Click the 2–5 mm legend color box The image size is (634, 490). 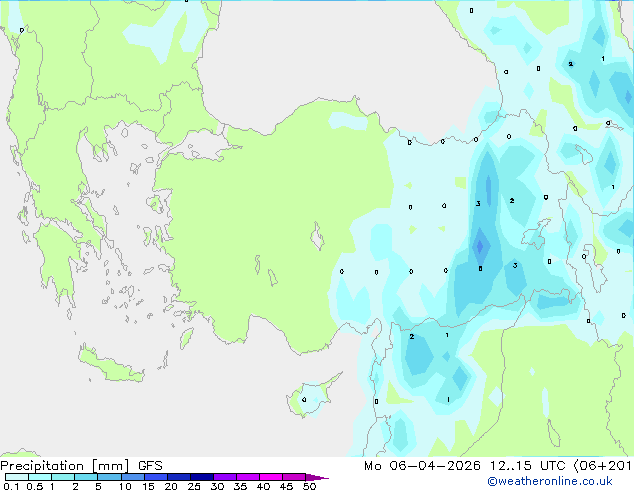coord(86,477)
